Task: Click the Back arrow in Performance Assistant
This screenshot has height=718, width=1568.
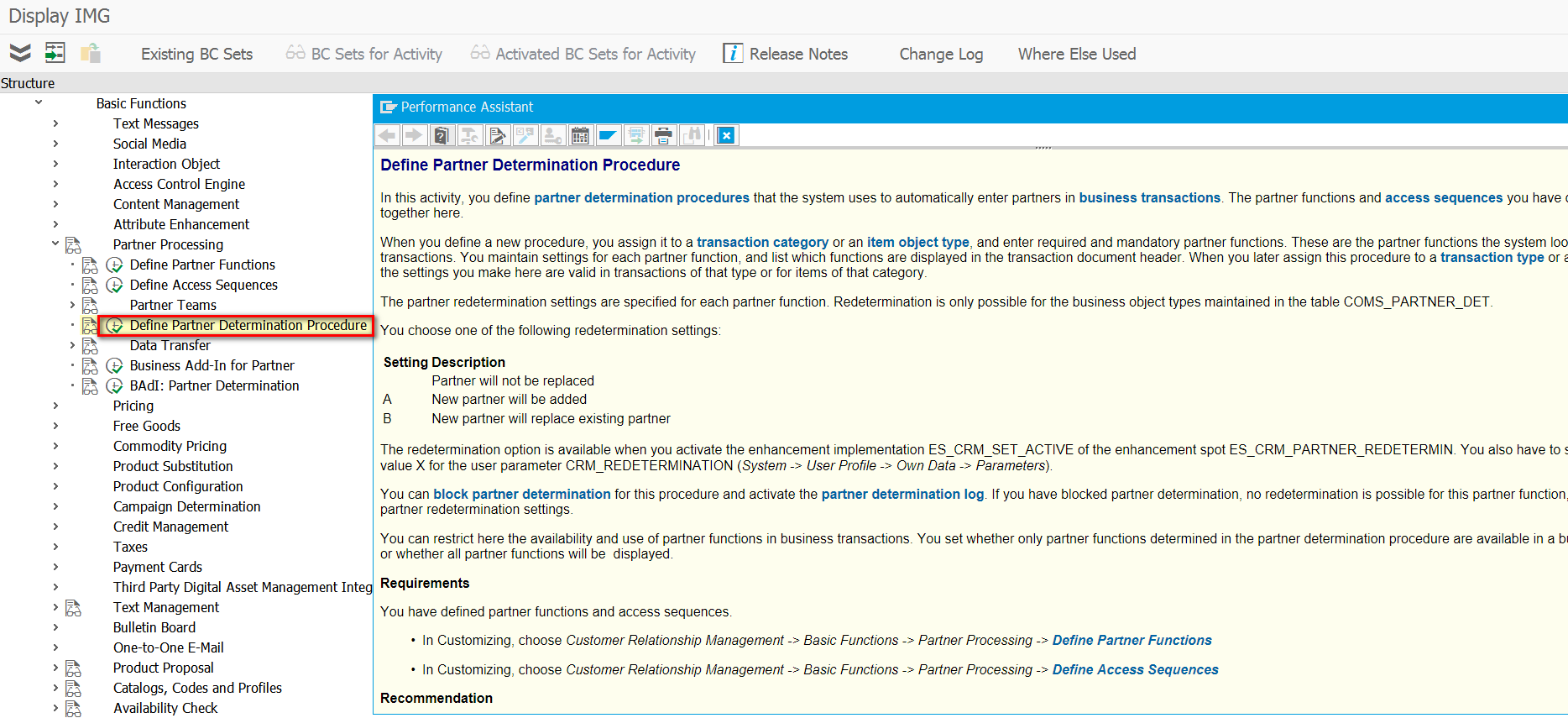Action: [387, 135]
